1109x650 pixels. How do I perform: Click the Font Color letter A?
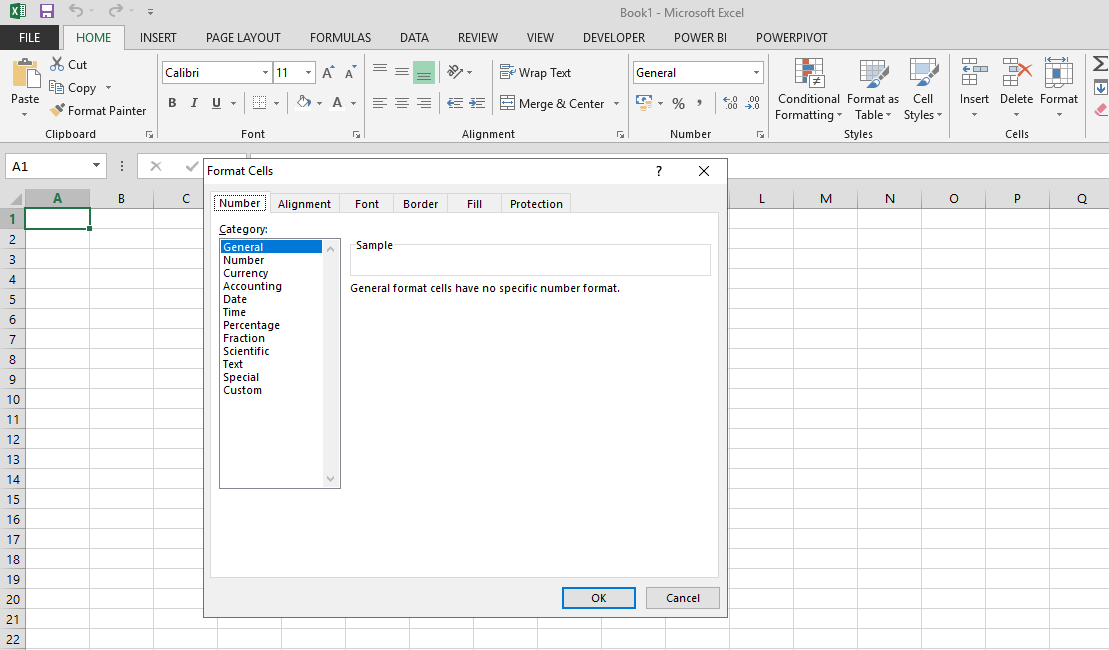click(x=337, y=103)
